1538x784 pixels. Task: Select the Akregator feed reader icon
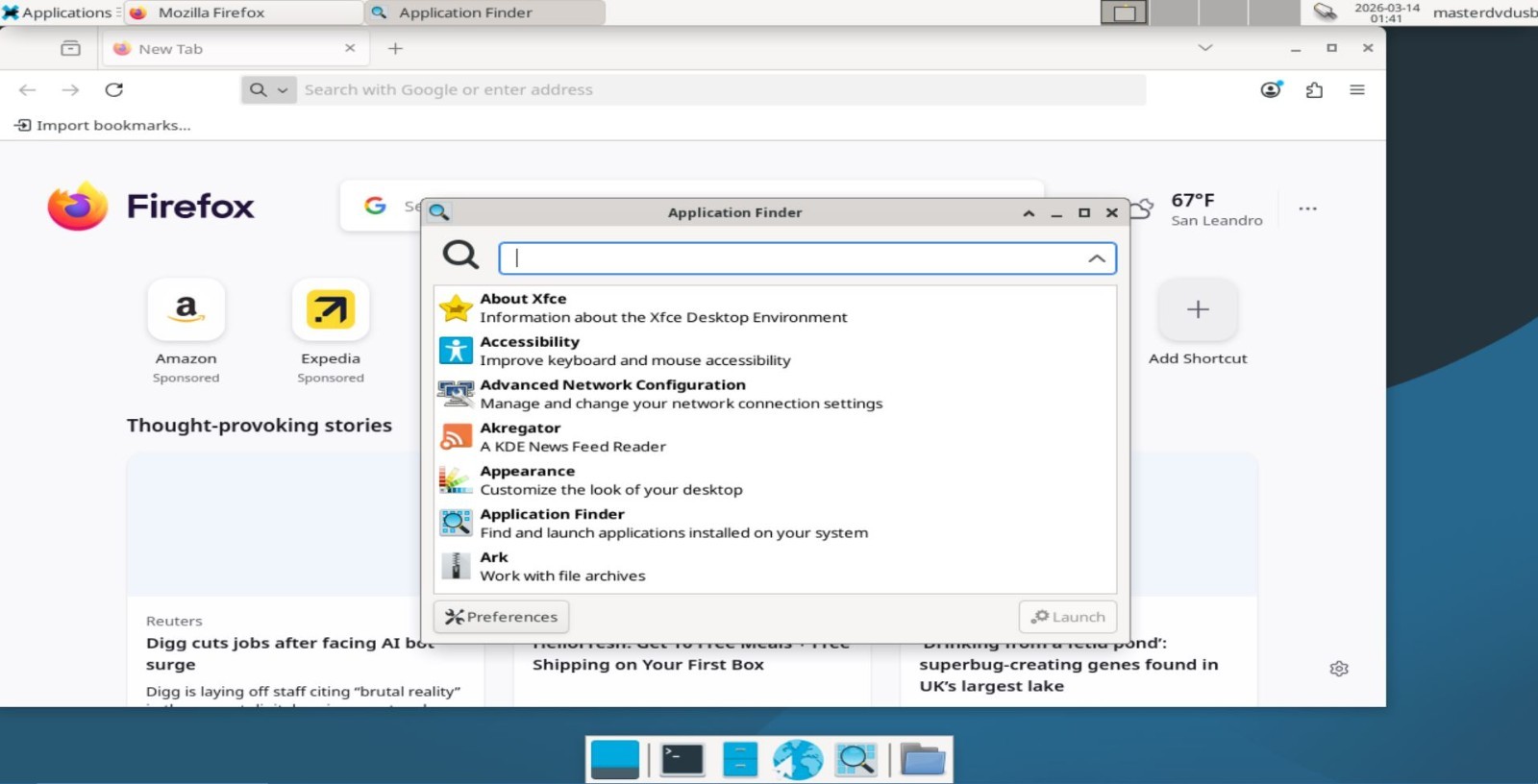[x=456, y=437]
